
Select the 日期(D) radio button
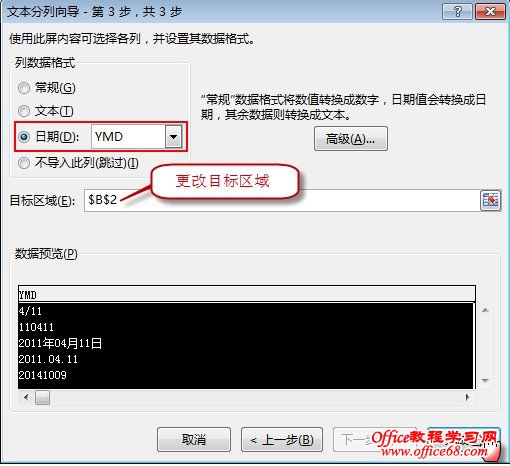coord(24,136)
